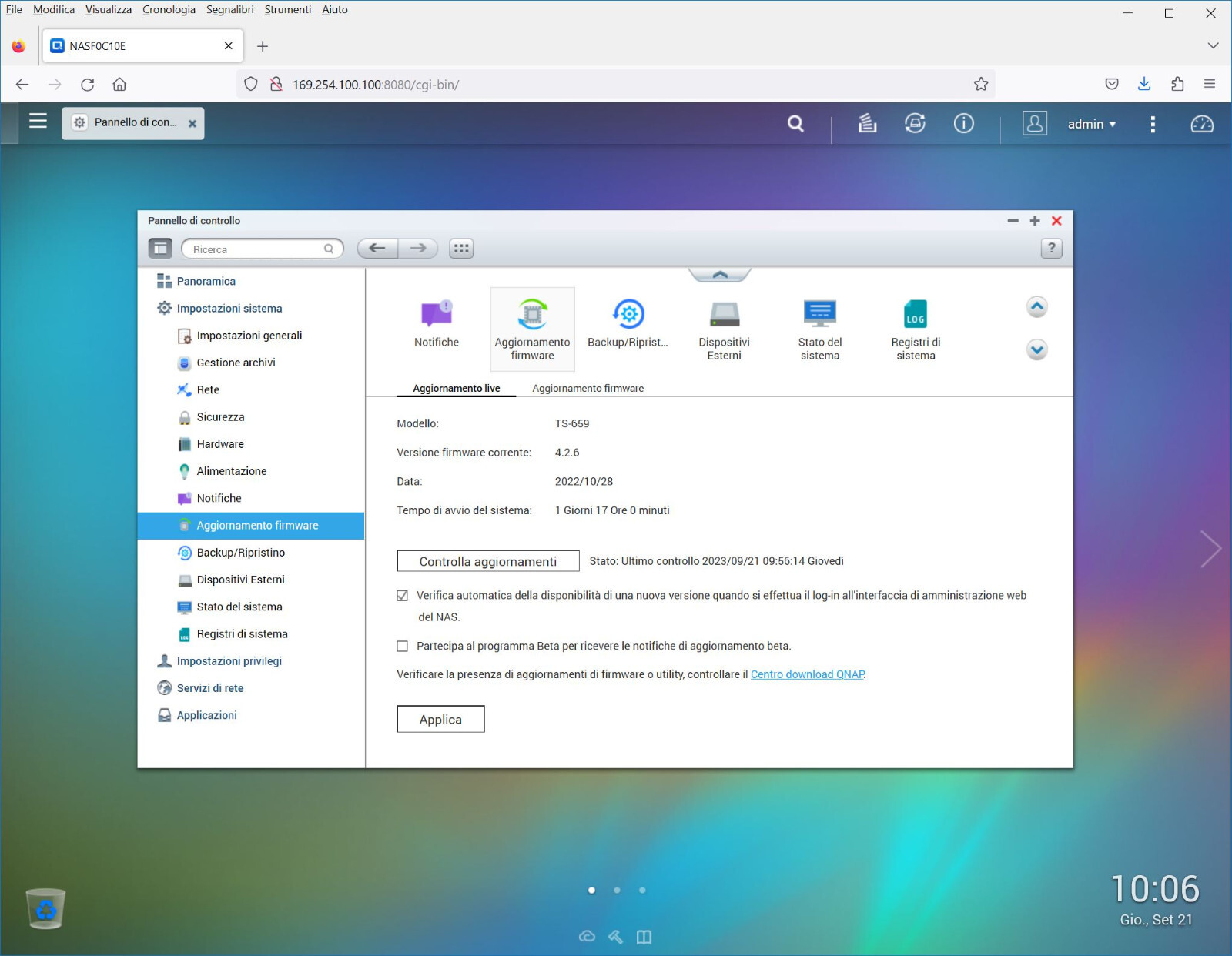Screen dimensions: 1232x956
Task: Open the Firefox Visualizza menu
Action: click(x=108, y=9)
